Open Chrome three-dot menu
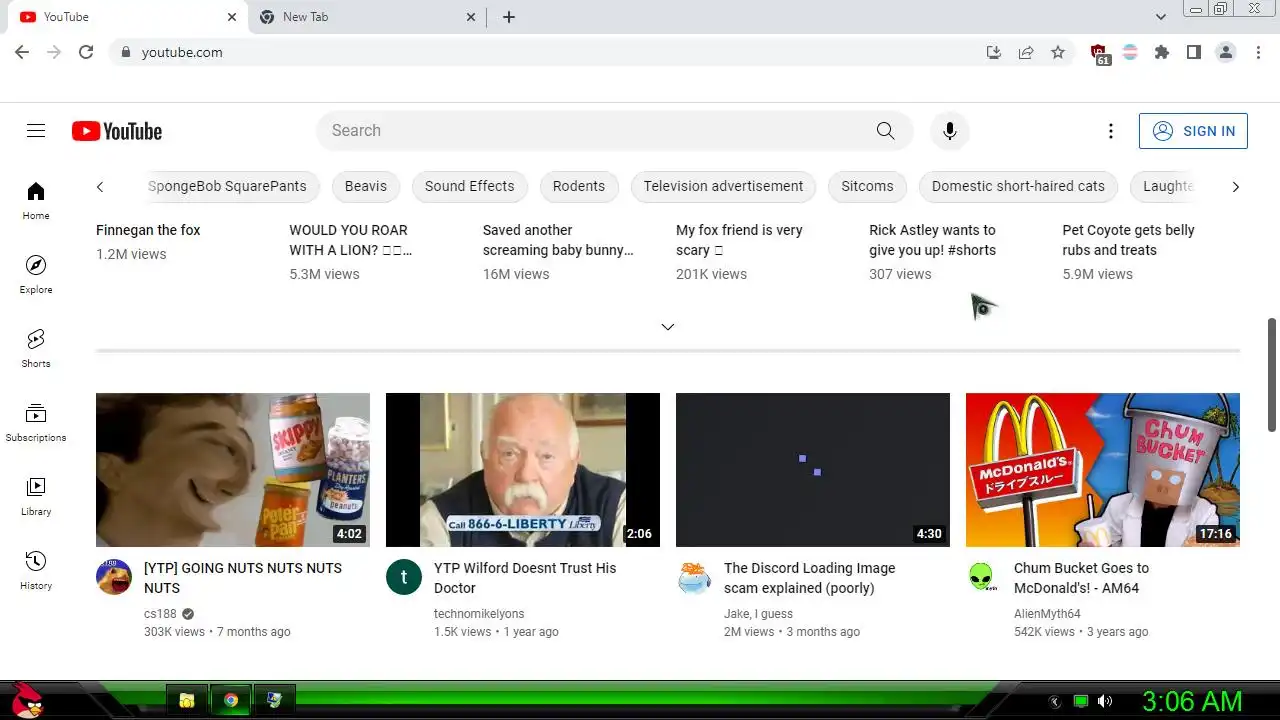The height and width of the screenshot is (720, 1280). tap(1258, 52)
